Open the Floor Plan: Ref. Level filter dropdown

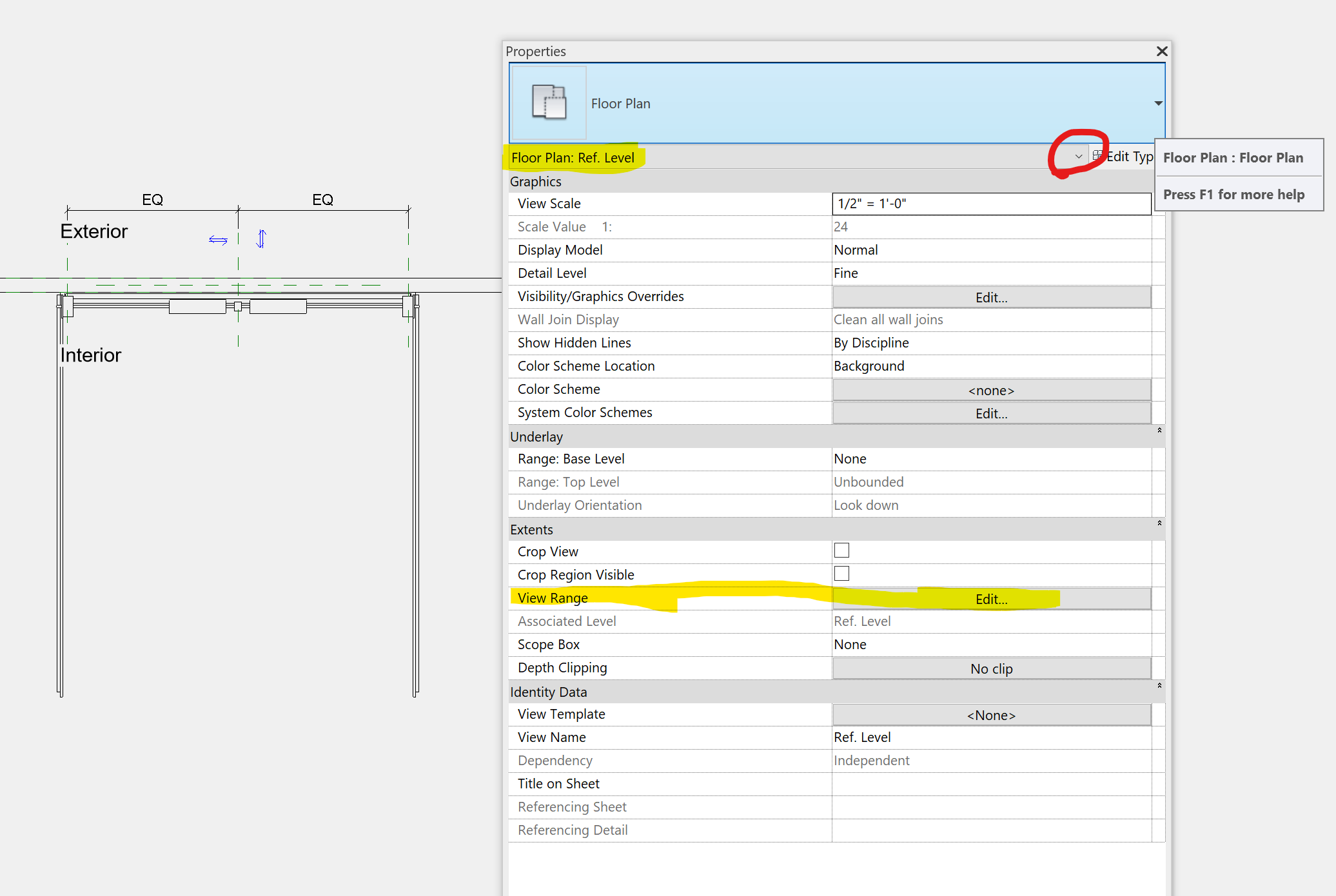click(x=1078, y=157)
